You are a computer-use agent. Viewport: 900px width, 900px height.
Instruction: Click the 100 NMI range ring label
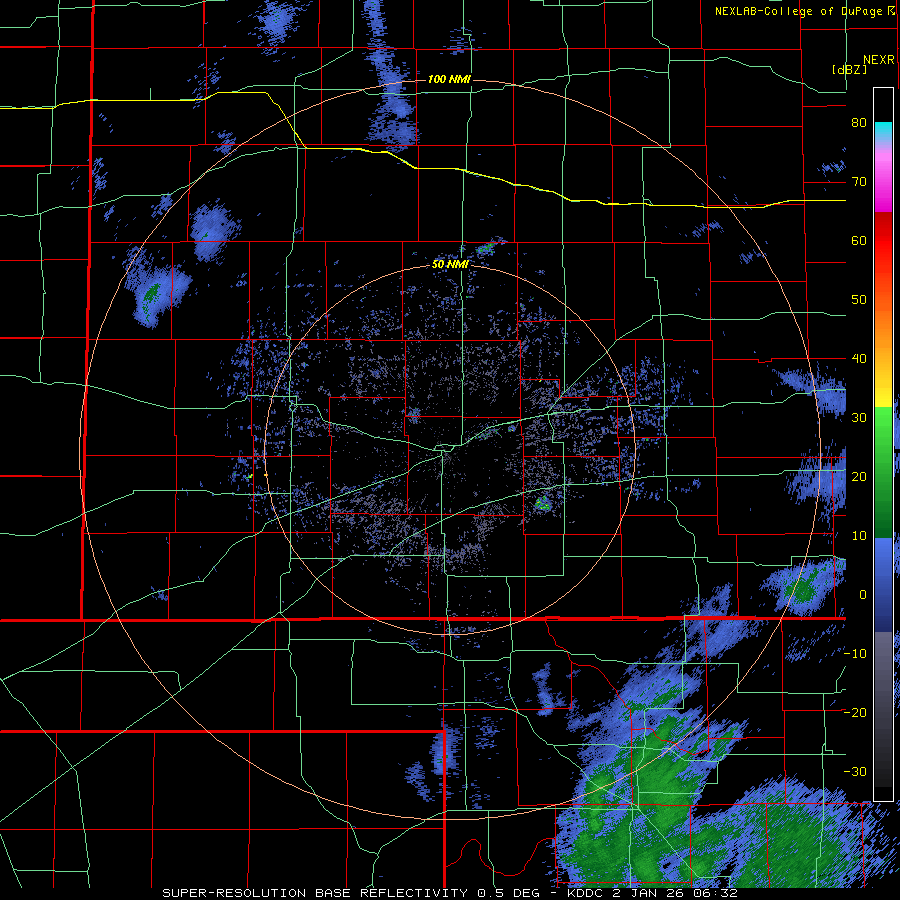pyautogui.click(x=449, y=79)
